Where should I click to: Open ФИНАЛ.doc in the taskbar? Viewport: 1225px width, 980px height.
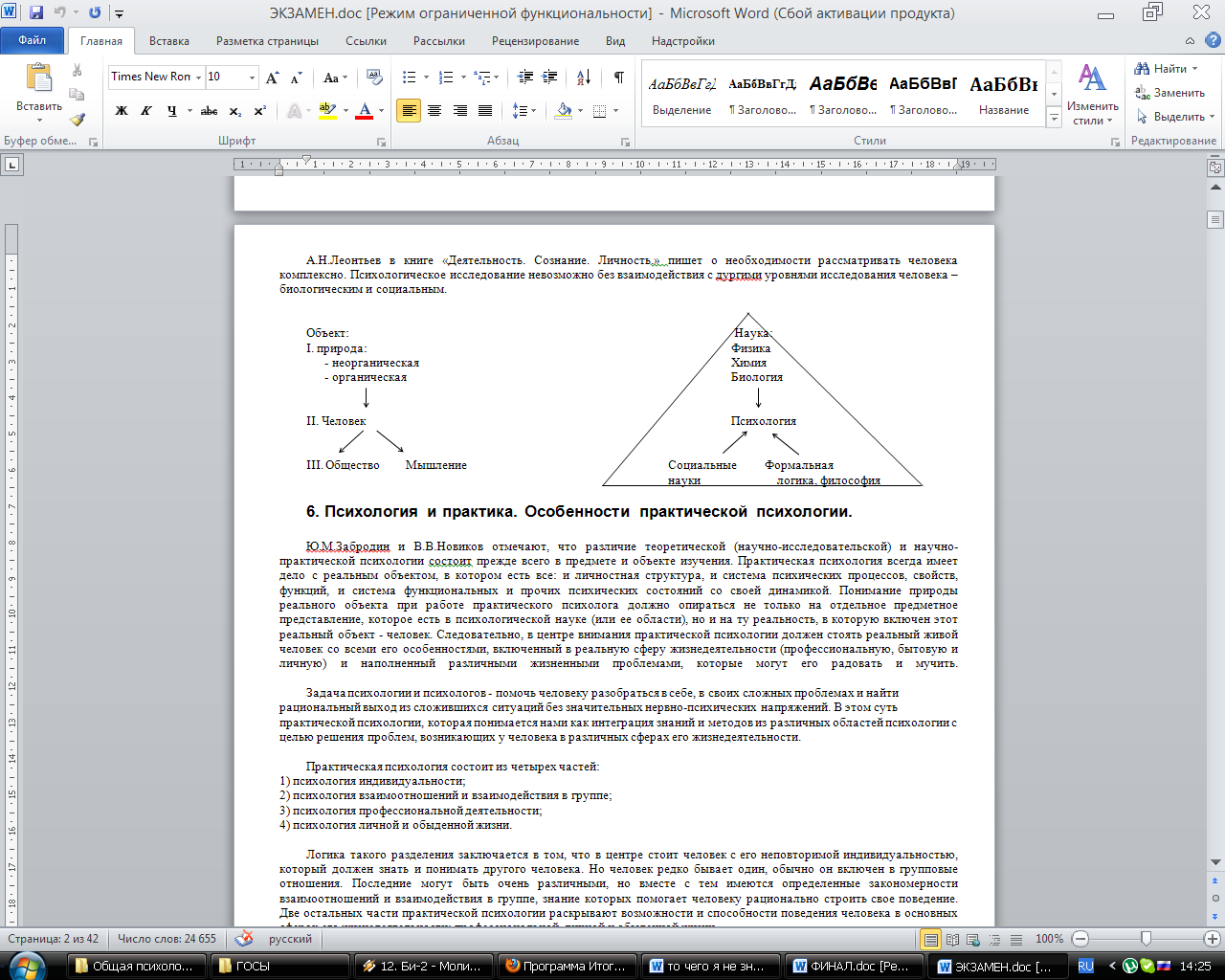854,966
